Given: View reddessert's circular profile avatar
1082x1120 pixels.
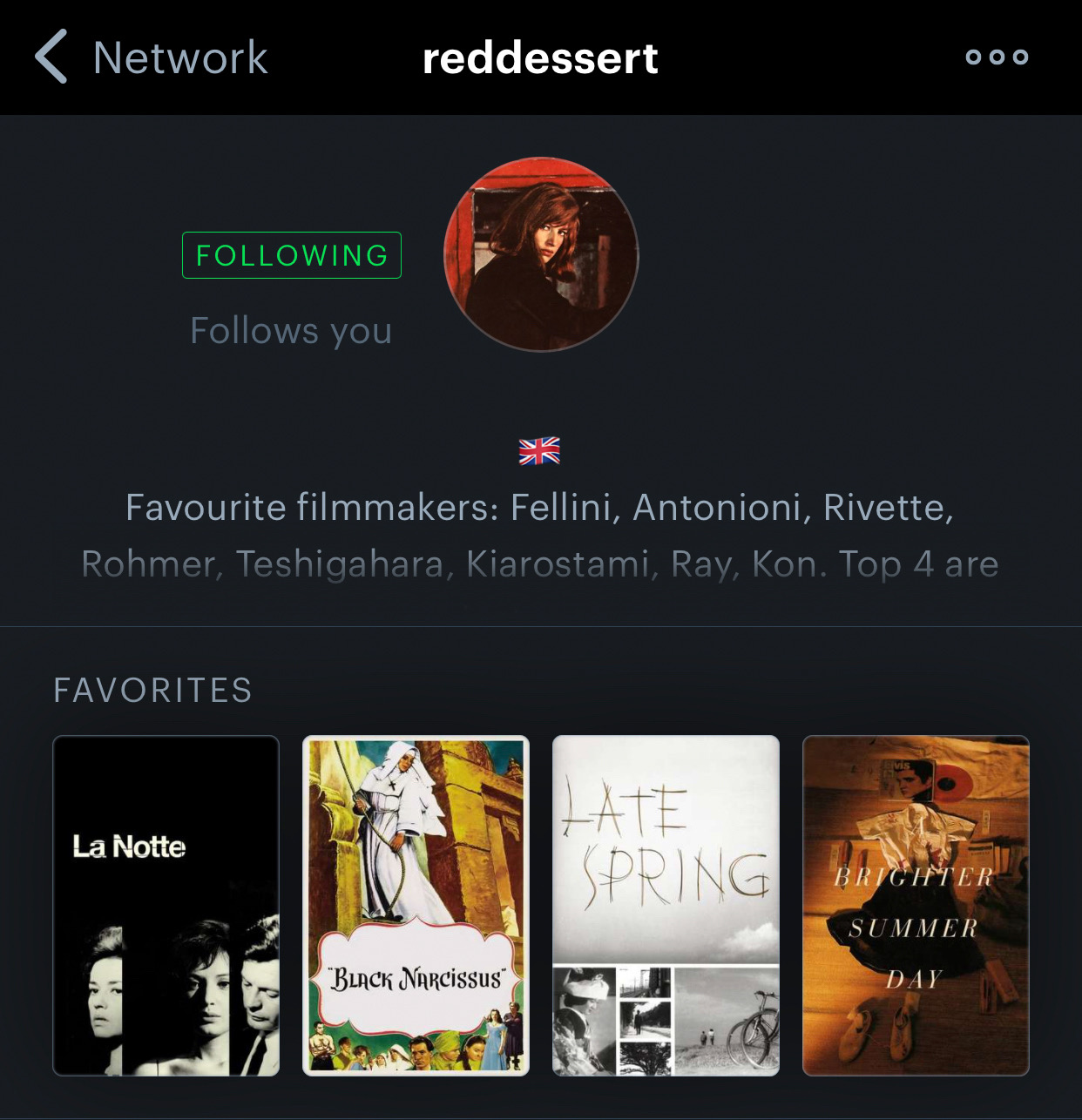Looking at the screenshot, I should click(541, 254).
